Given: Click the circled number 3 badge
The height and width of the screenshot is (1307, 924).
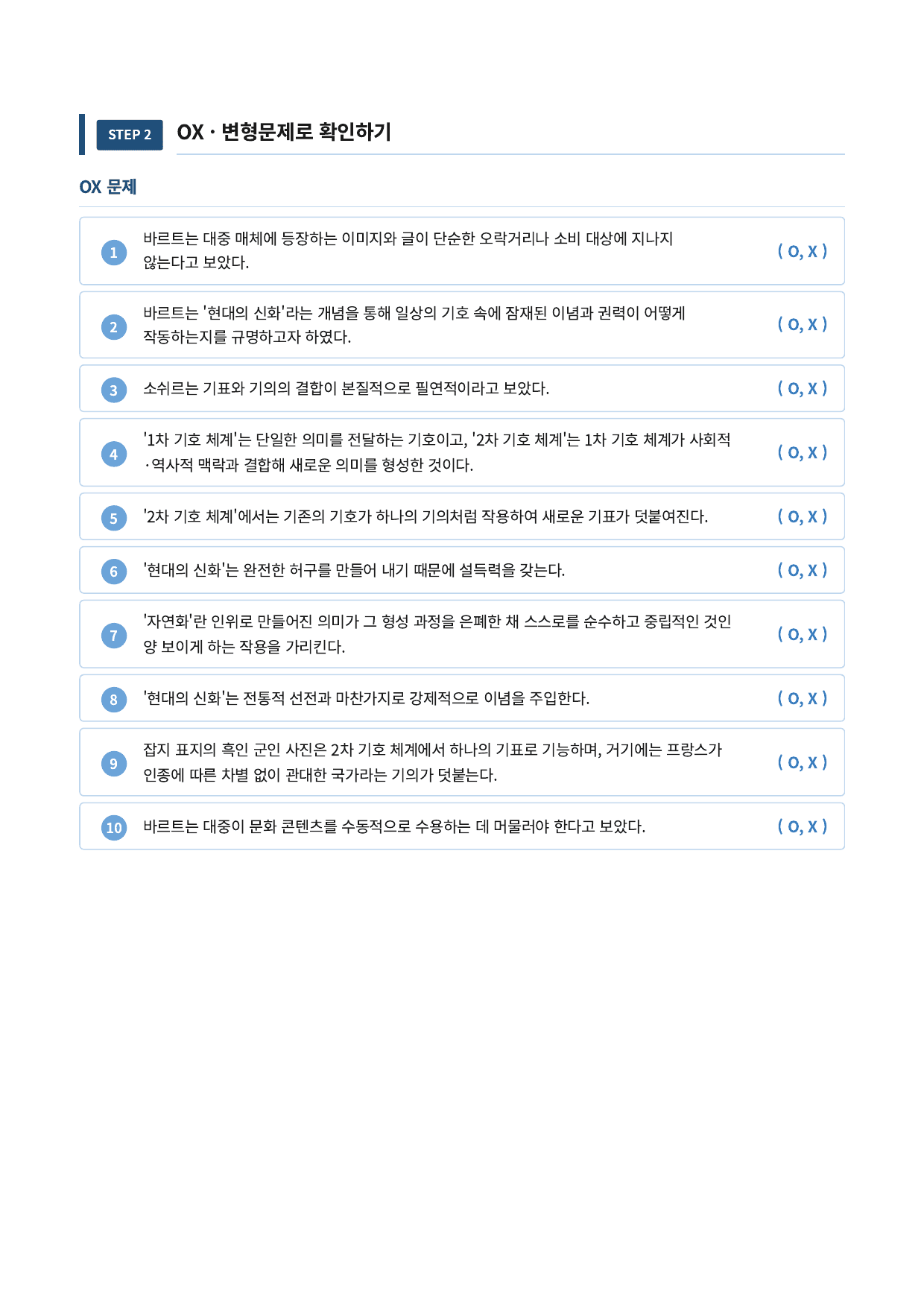Looking at the screenshot, I should [114, 390].
